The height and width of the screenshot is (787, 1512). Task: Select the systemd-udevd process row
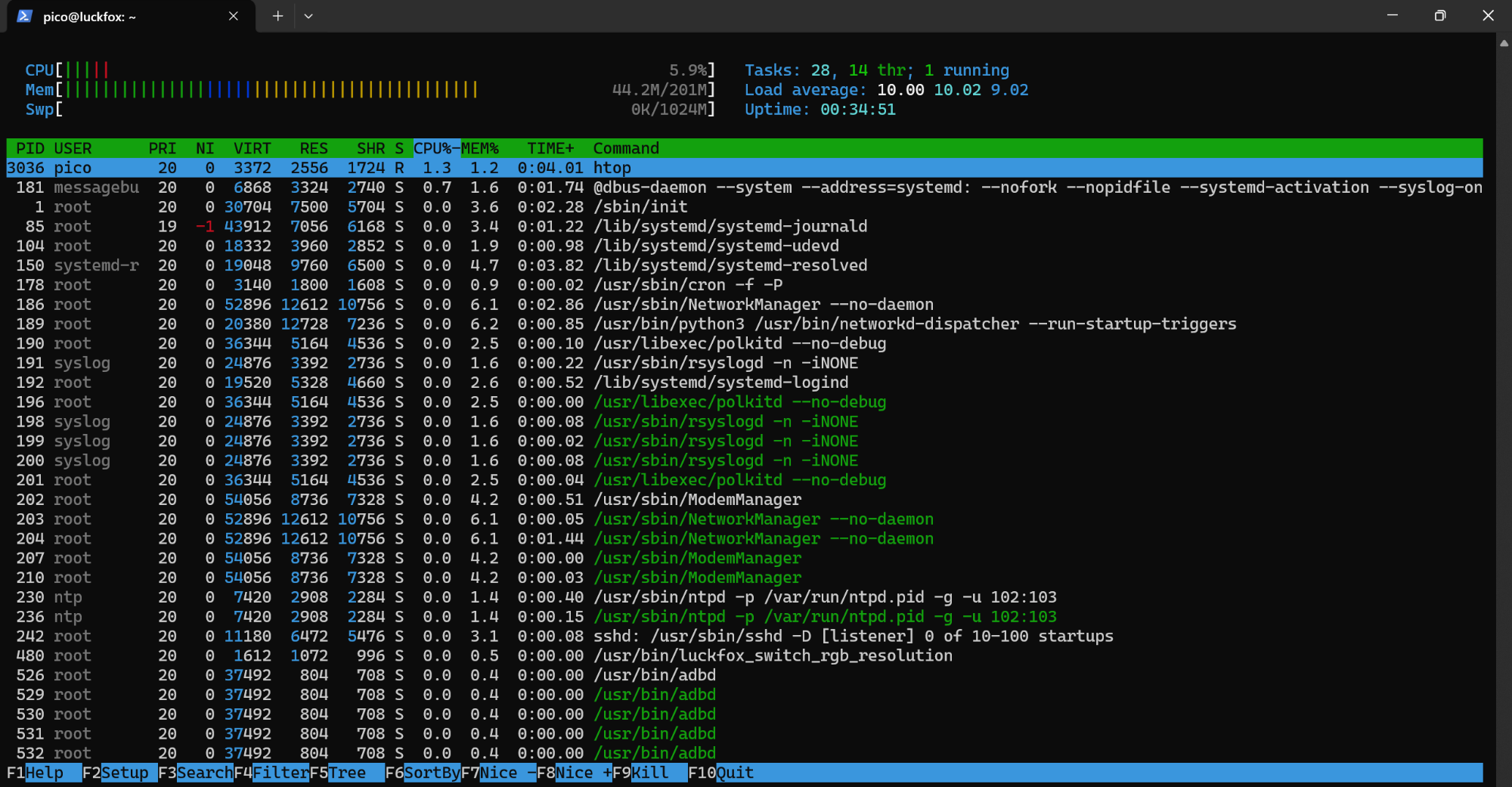point(745,246)
